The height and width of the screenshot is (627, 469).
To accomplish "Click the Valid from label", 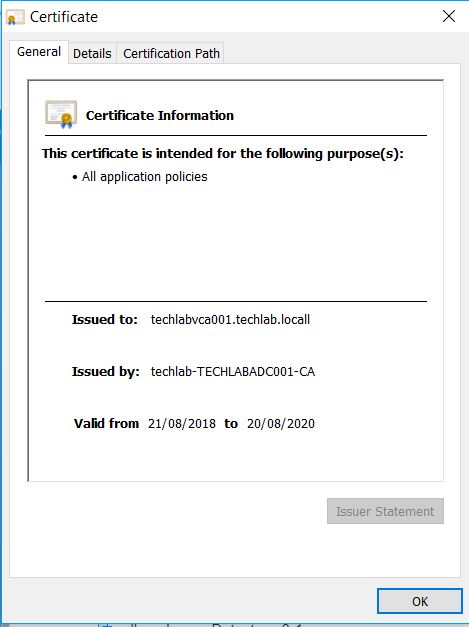I will (x=106, y=423).
